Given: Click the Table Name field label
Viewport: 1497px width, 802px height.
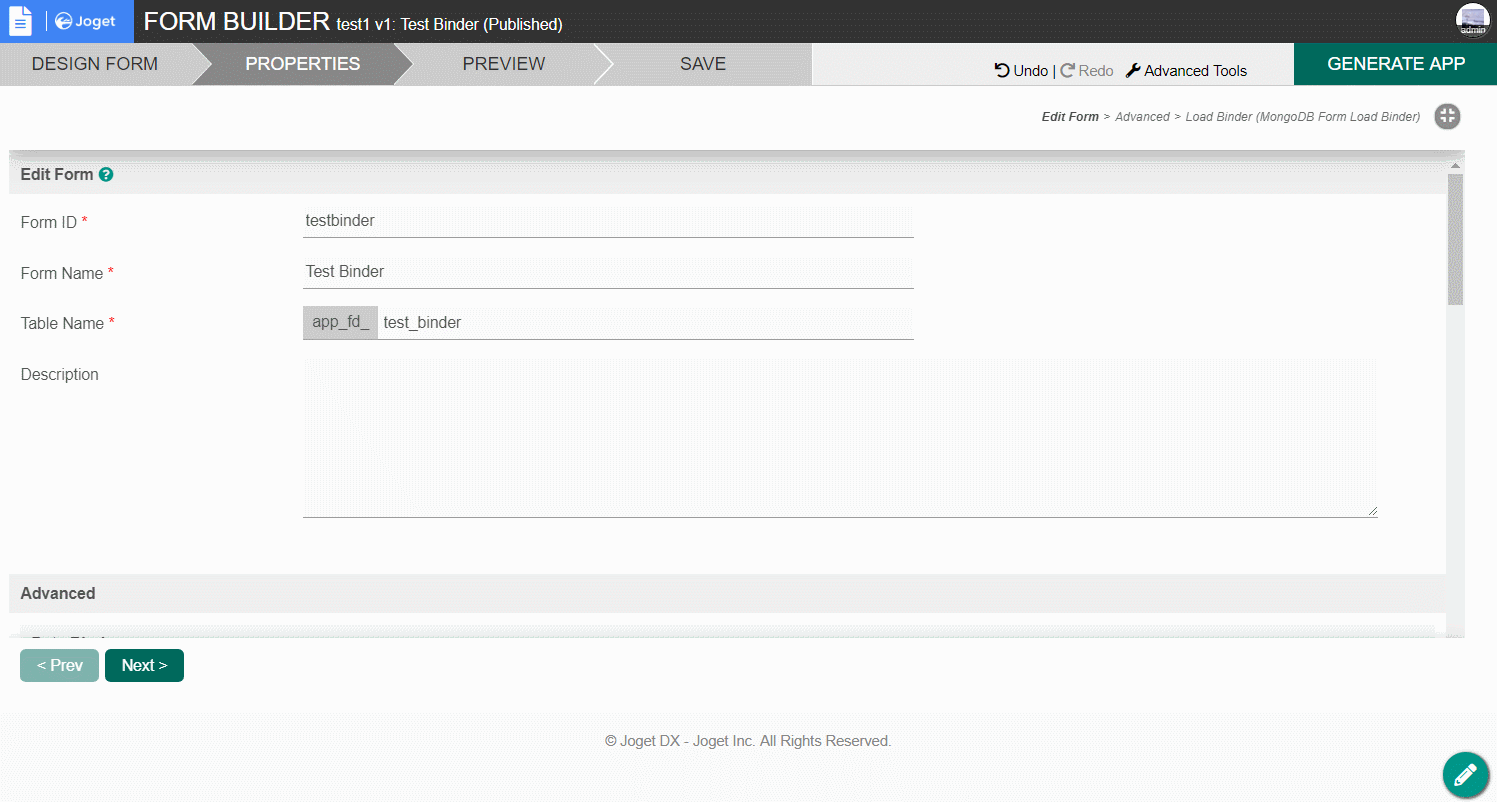Looking at the screenshot, I should click(63, 323).
